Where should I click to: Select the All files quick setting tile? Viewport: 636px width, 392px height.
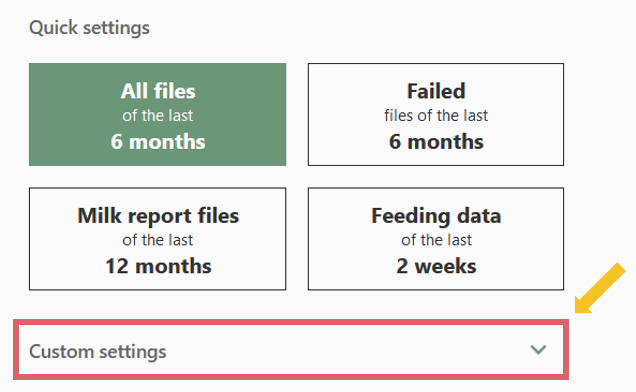[157, 114]
